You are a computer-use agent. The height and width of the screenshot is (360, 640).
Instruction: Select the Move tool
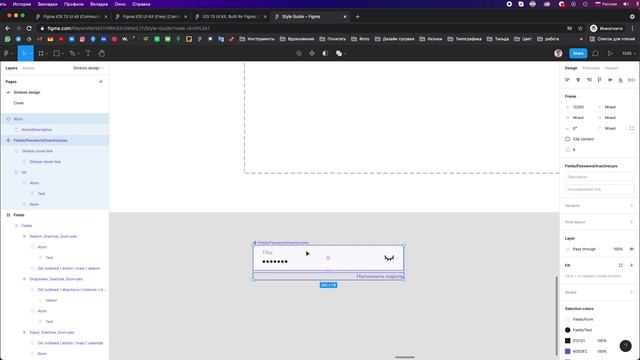click(24, 53)
